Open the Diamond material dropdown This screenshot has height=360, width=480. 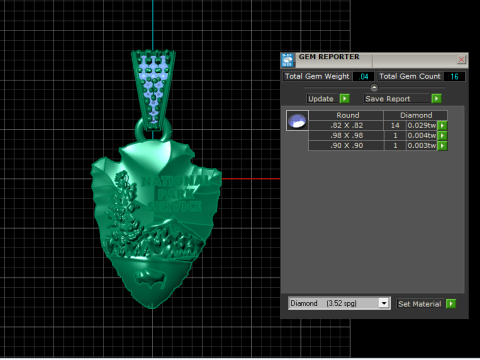(384, 303)
